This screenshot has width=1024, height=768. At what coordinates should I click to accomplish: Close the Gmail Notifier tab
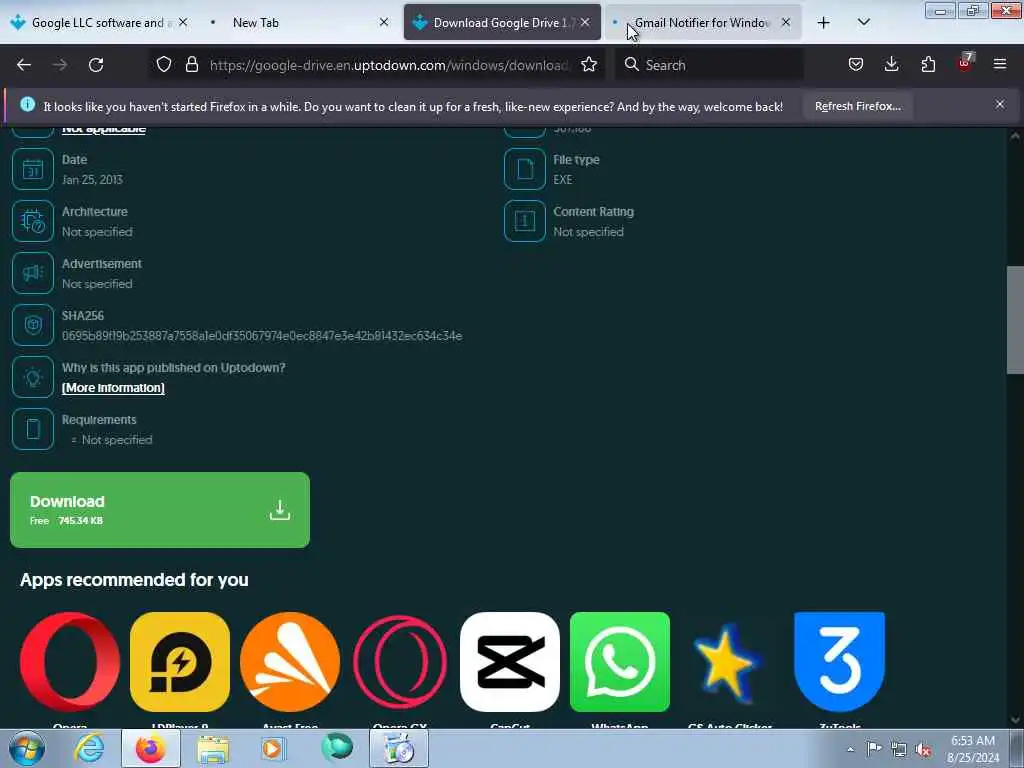[x=786, y=22]
